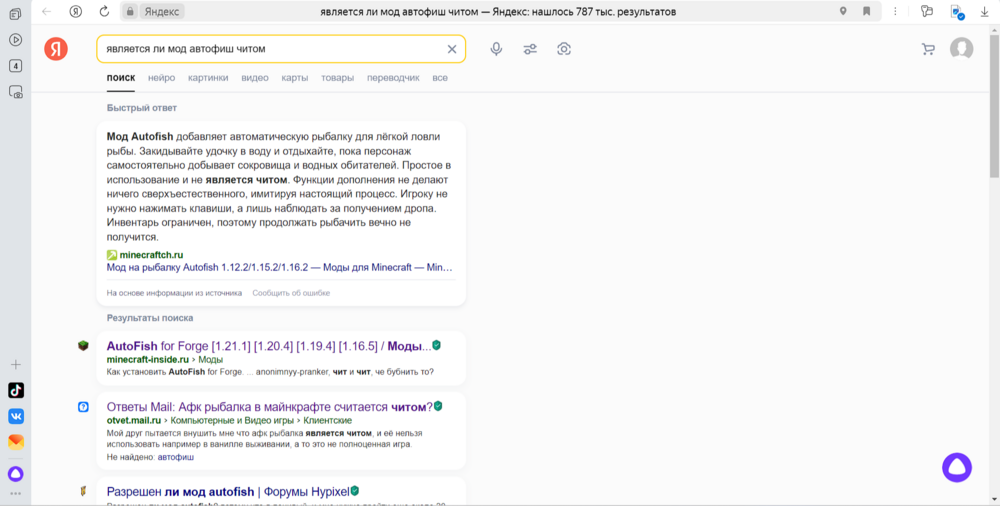Click the green shield badge on Hypixel result

click(355, 491)
